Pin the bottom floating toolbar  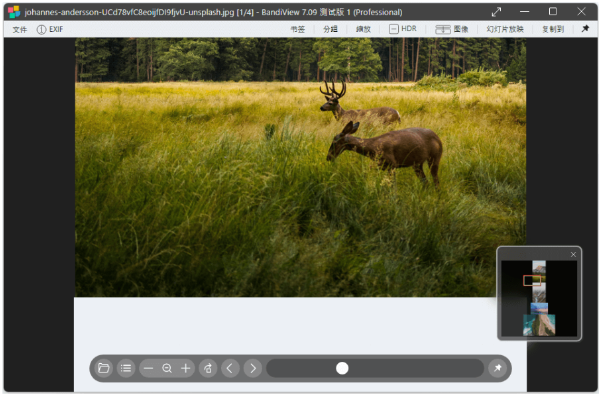497,368
